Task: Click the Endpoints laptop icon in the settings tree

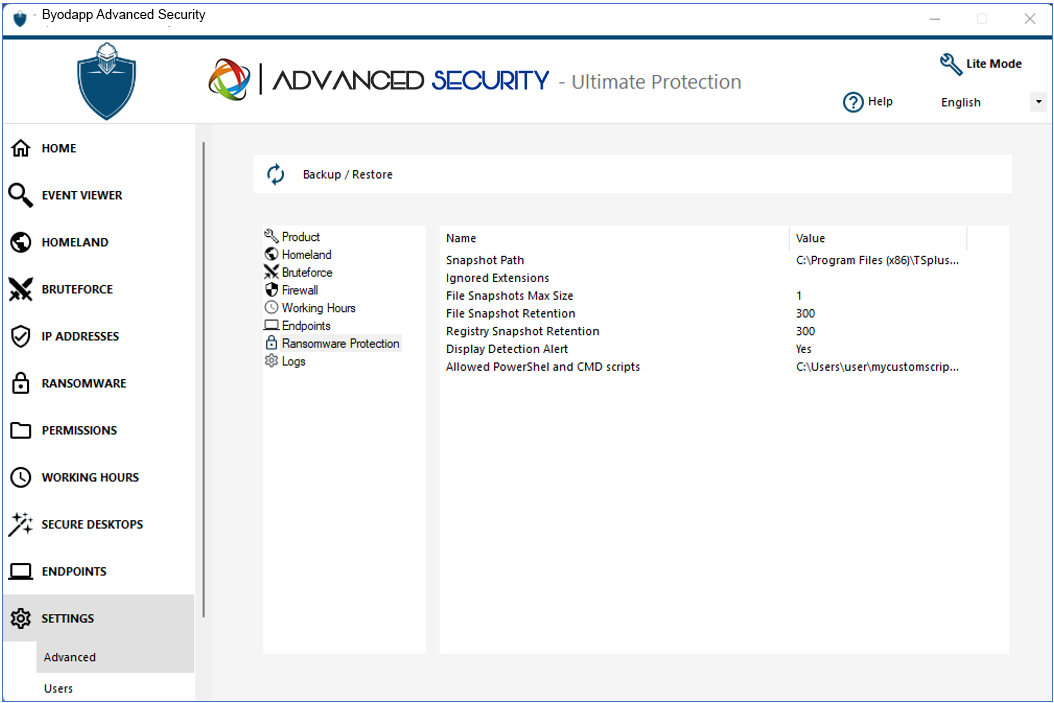Action: pos(272,325)
